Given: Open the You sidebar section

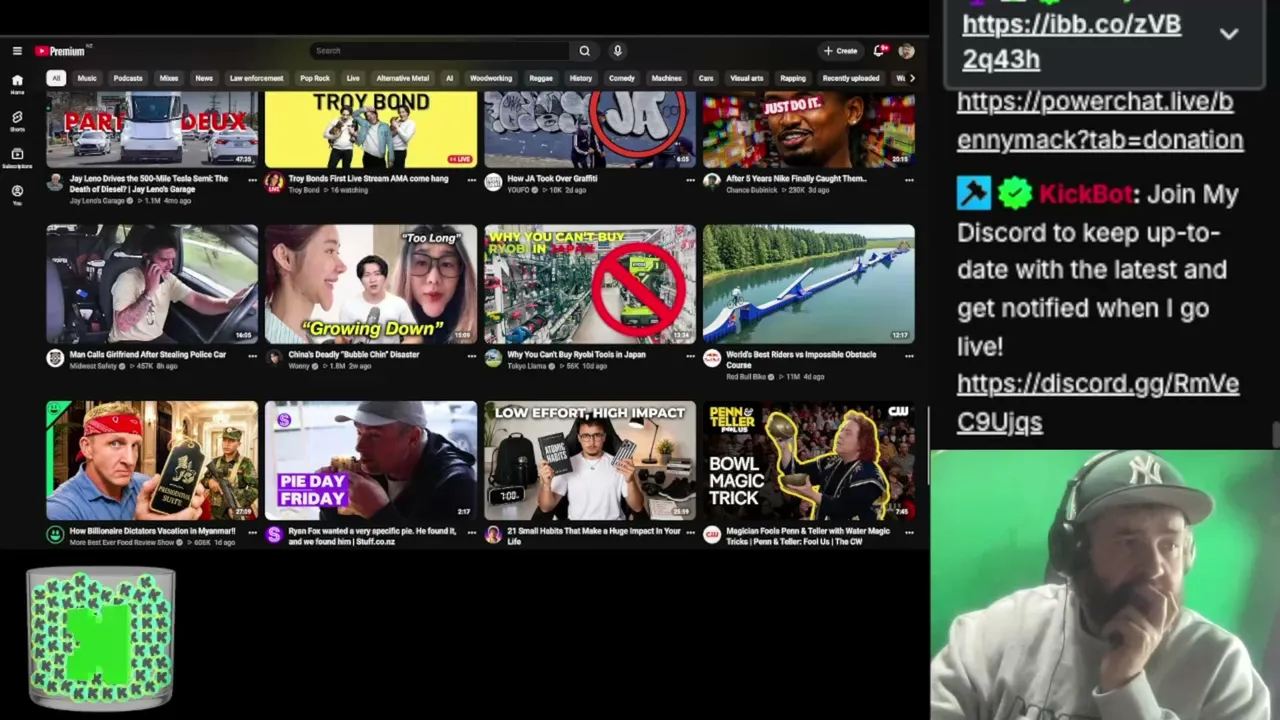Looking at the screenshot, I should tap(17, 194).
